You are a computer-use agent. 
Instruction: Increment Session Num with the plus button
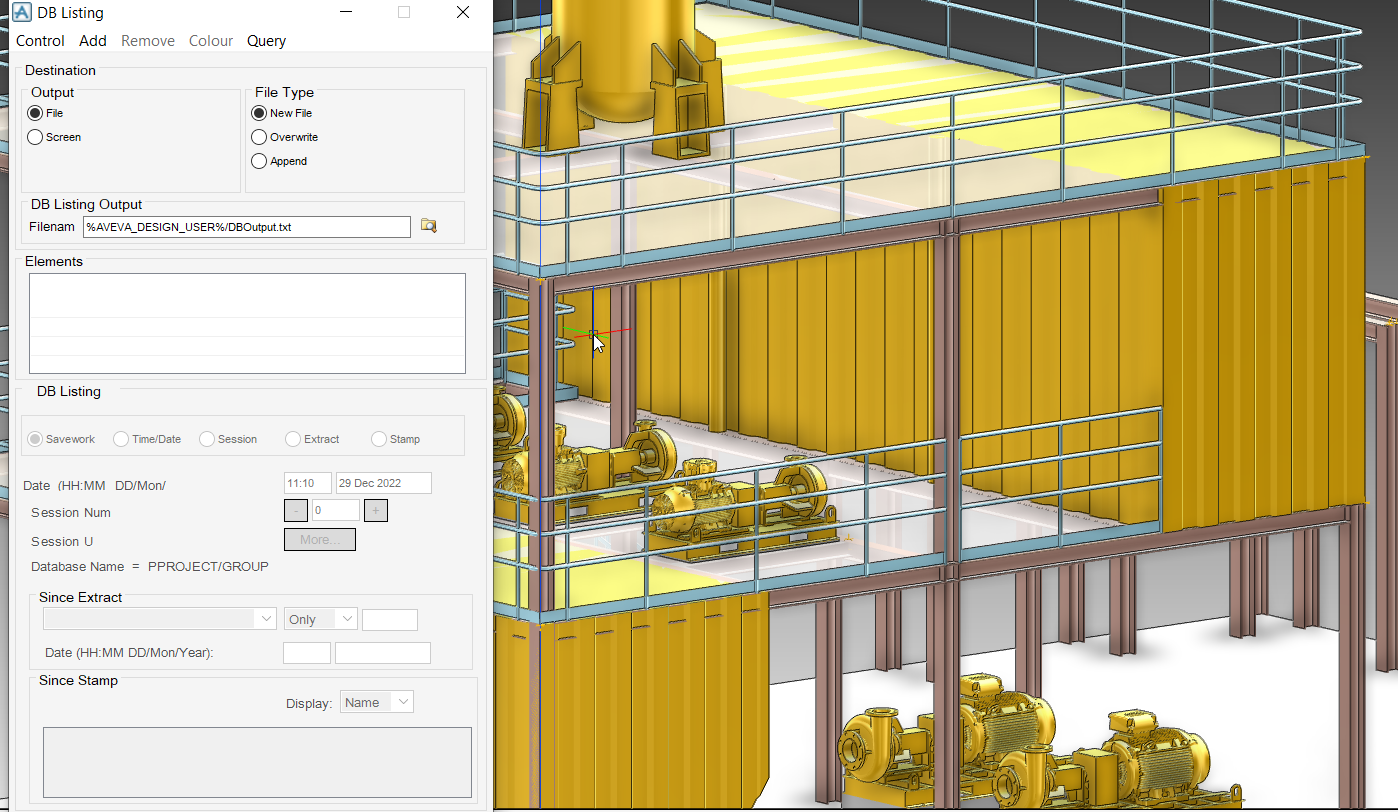375,510
